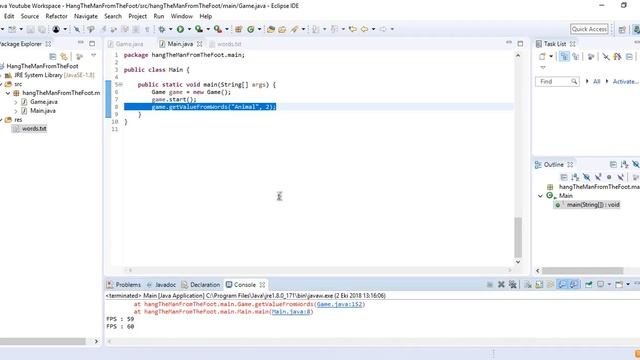Open the New Java Class dropdown arrow
The width and height of the screenshot is (640, 360).
(259, 29)
